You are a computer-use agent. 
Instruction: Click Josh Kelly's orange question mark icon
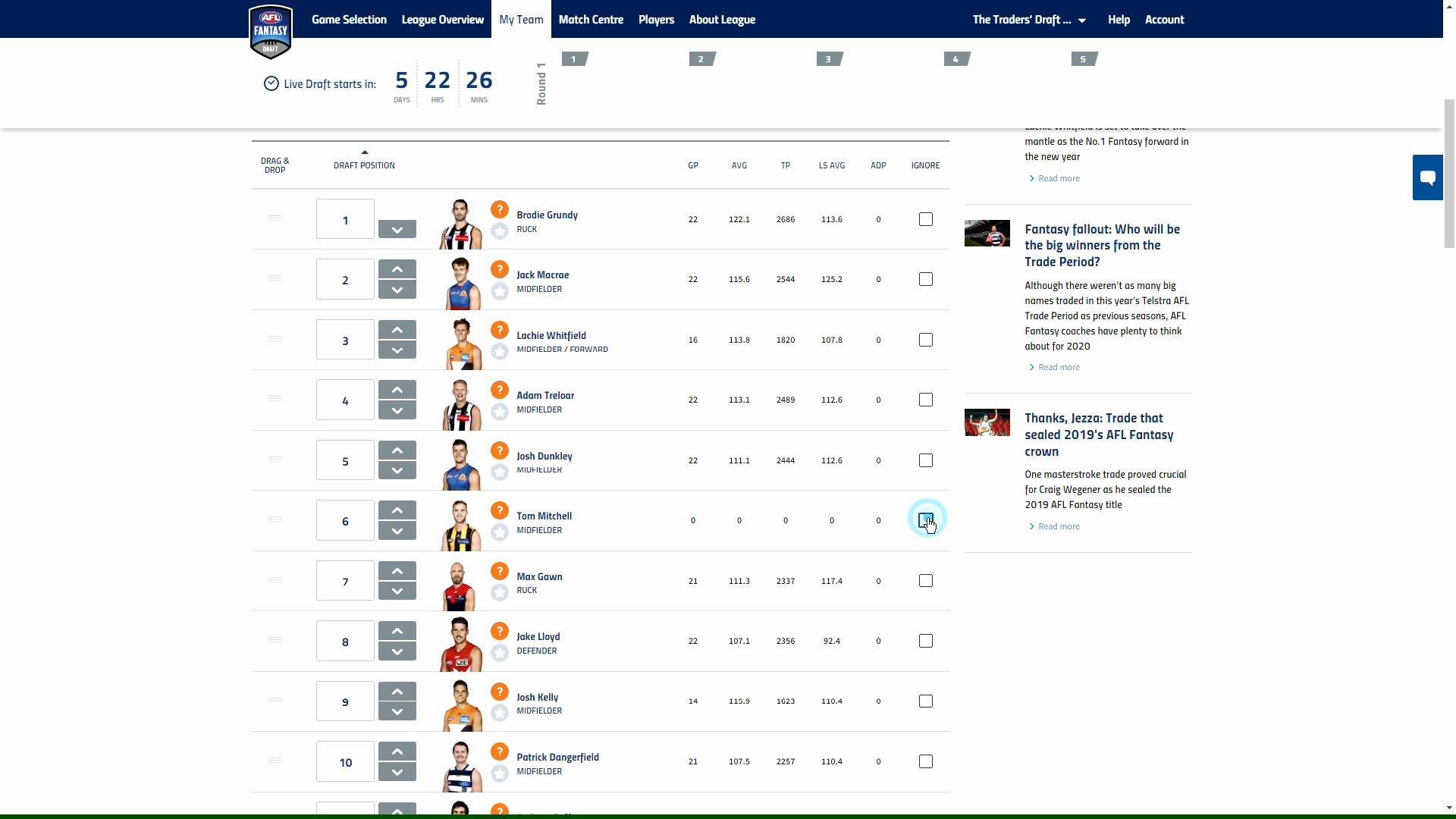499,692
